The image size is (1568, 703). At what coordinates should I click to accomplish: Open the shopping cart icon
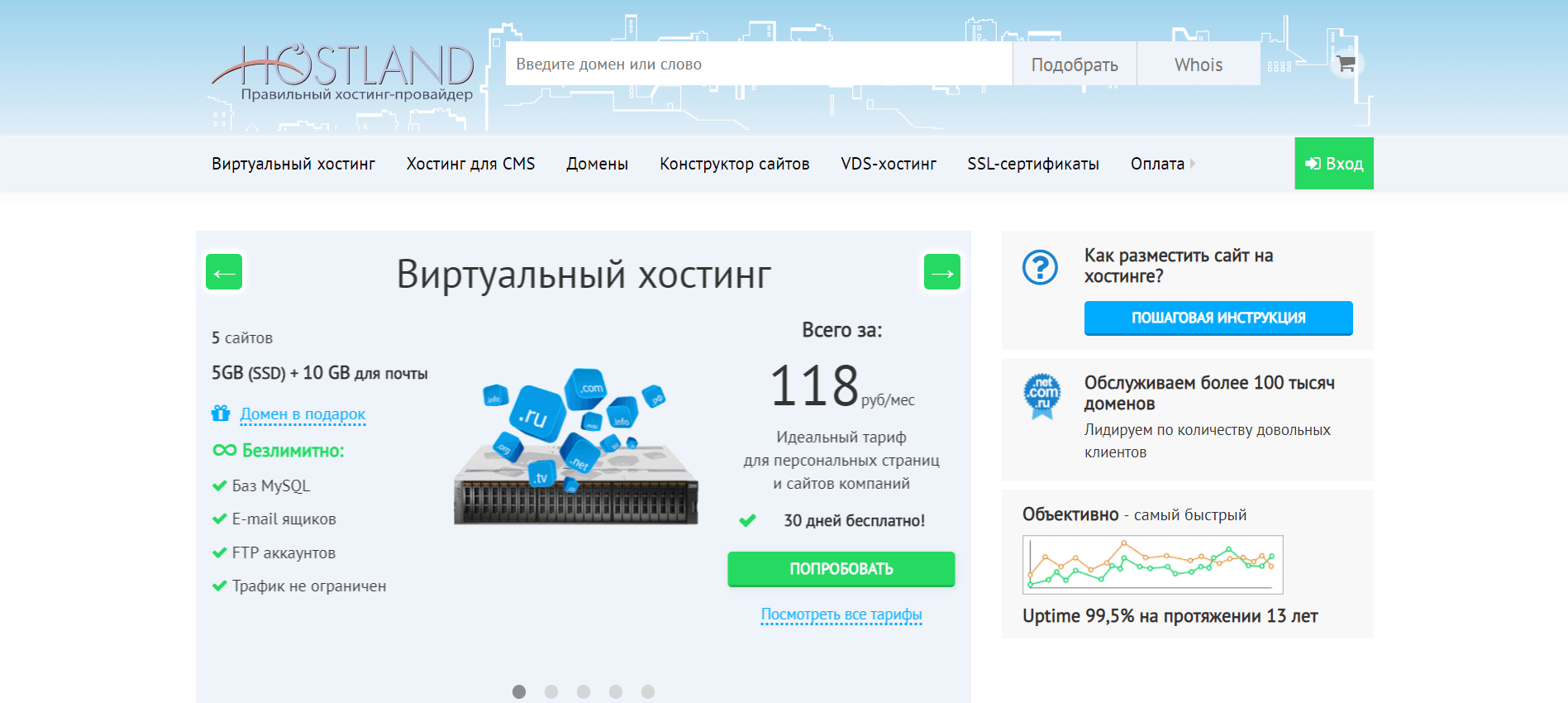1346,64
